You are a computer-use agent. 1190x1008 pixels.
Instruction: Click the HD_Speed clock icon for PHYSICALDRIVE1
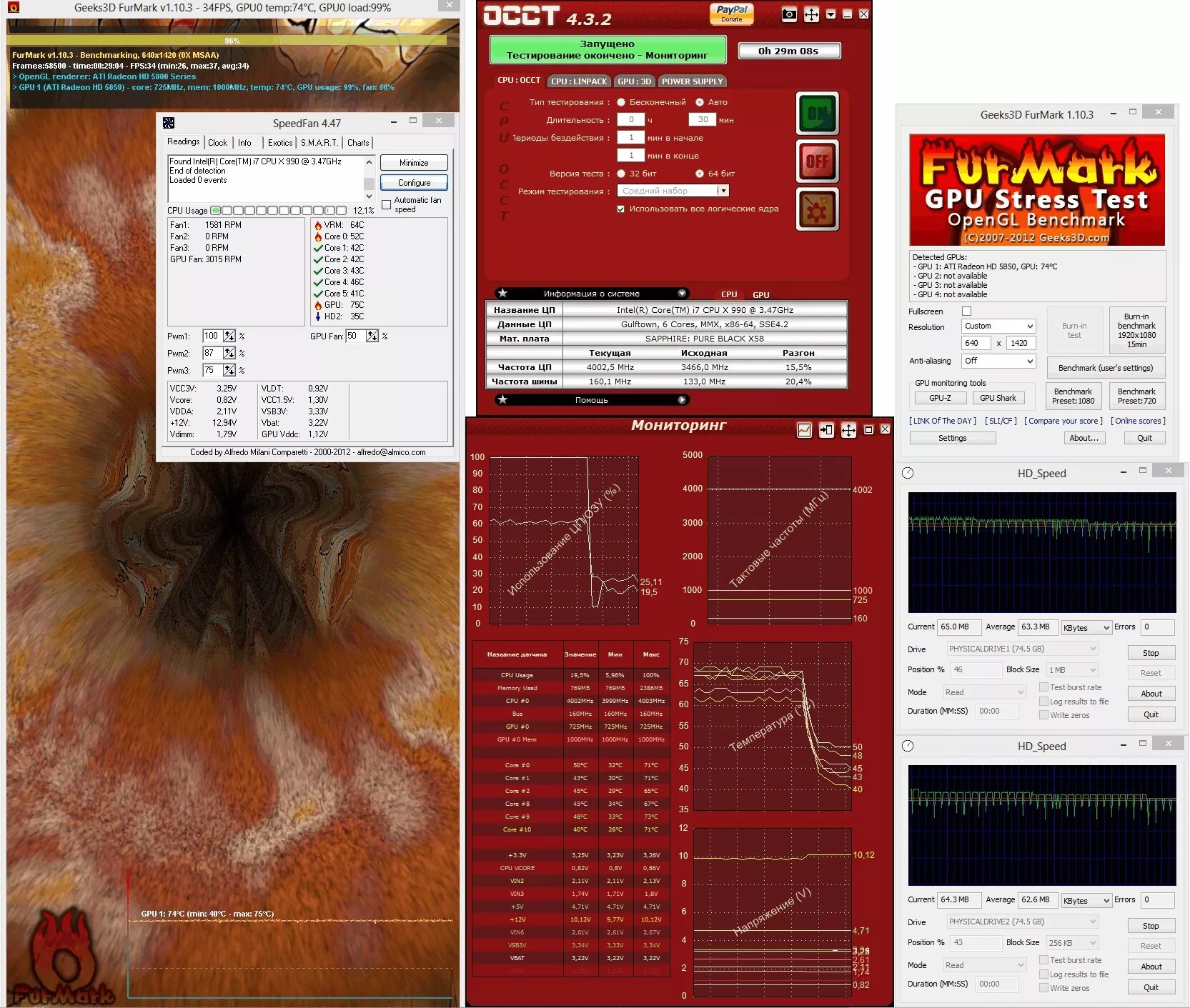[x=908, y=473]
